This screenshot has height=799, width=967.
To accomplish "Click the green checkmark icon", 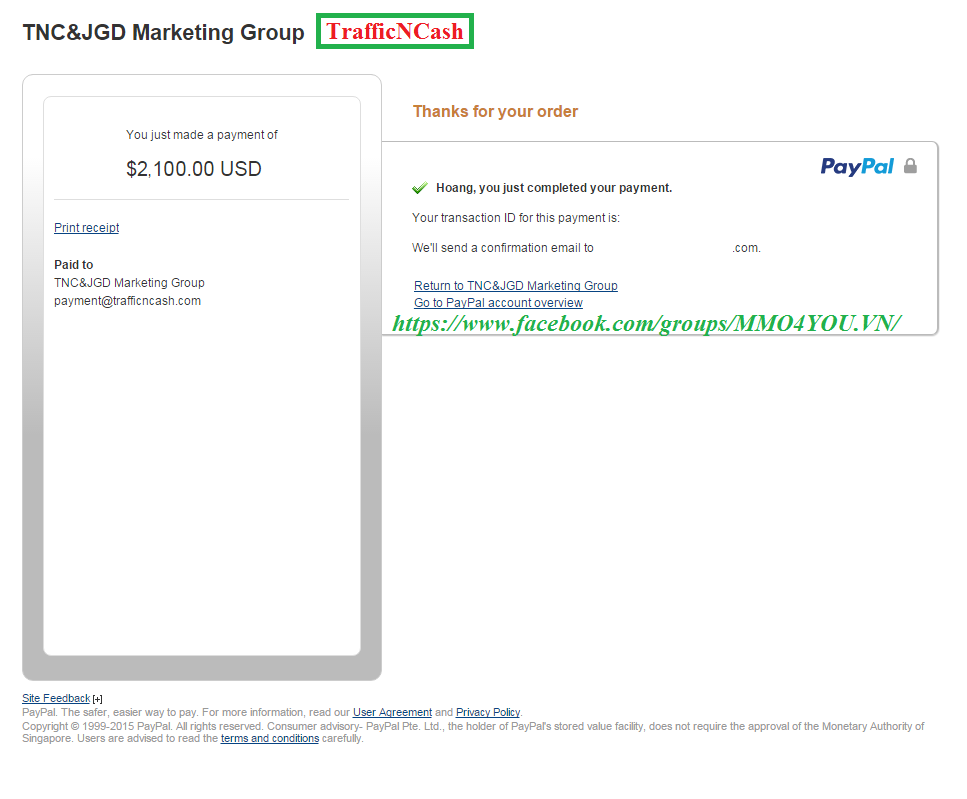I will coord(420,188).
